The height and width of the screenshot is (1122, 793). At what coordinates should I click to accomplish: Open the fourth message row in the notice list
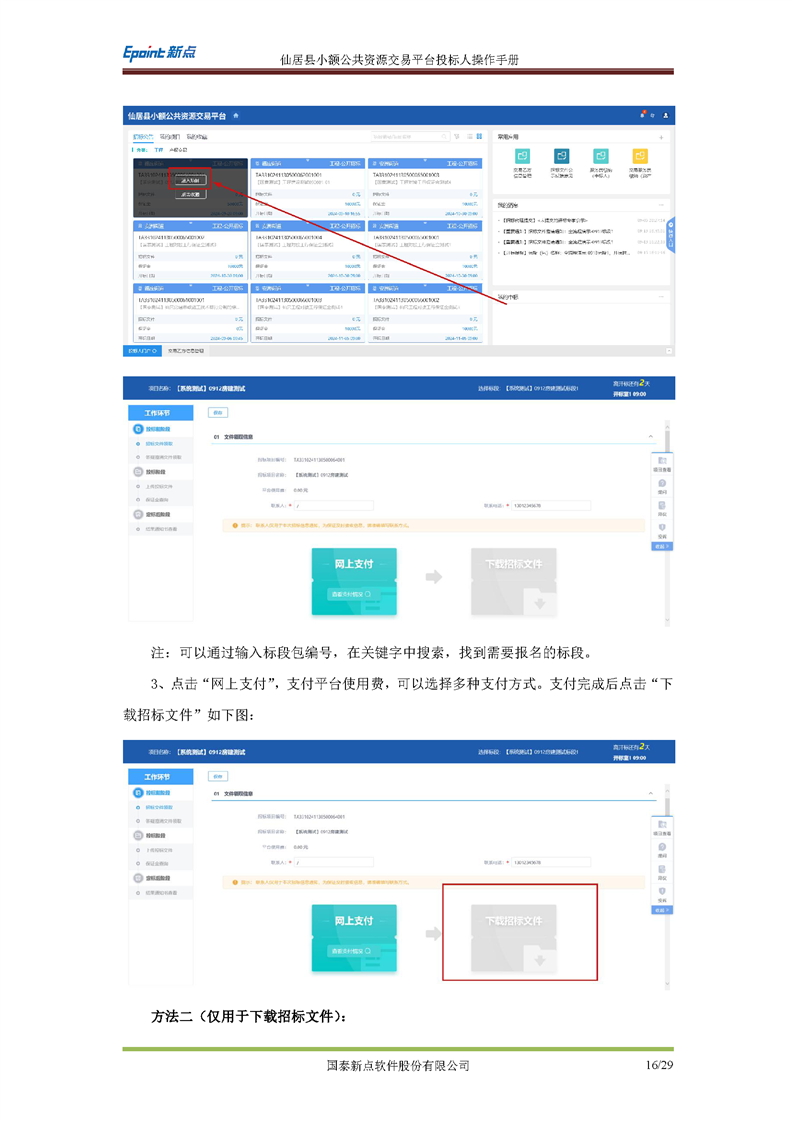point(582,253)
